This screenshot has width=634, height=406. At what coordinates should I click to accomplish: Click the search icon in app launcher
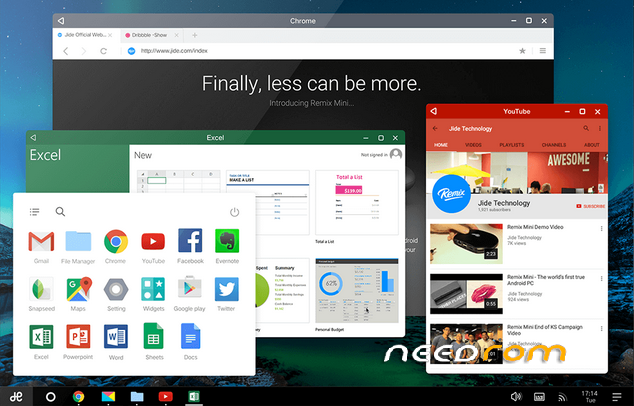[60, 212]
